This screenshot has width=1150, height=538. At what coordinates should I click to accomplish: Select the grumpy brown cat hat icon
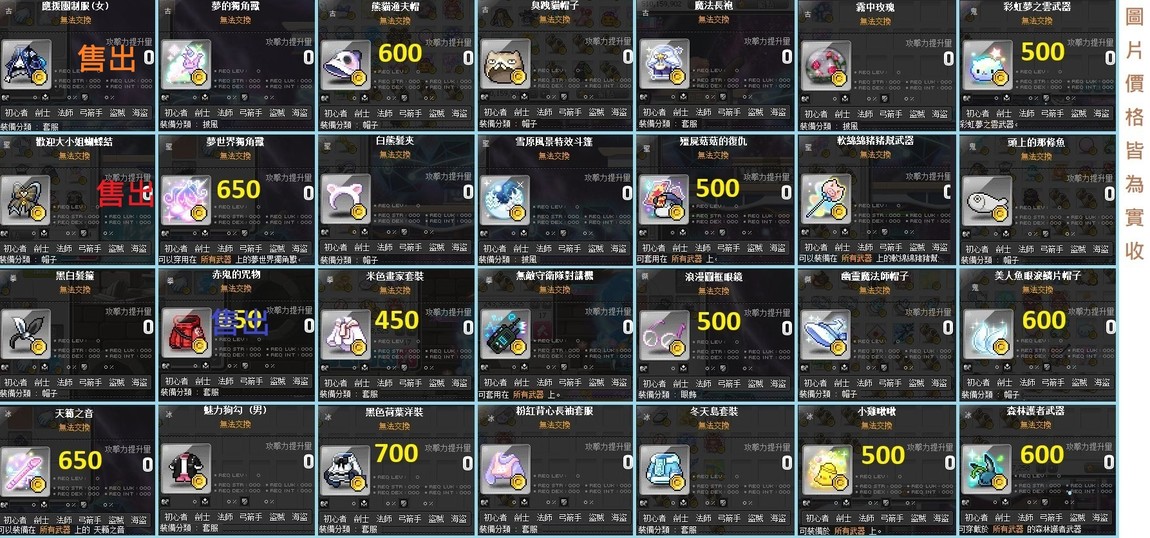pyautogui.click(x=505, y=64)
